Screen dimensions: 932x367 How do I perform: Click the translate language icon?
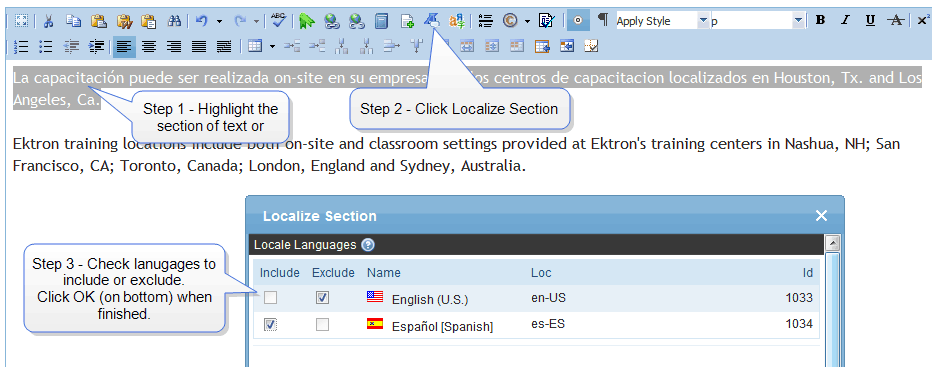(x=457, y=21)
